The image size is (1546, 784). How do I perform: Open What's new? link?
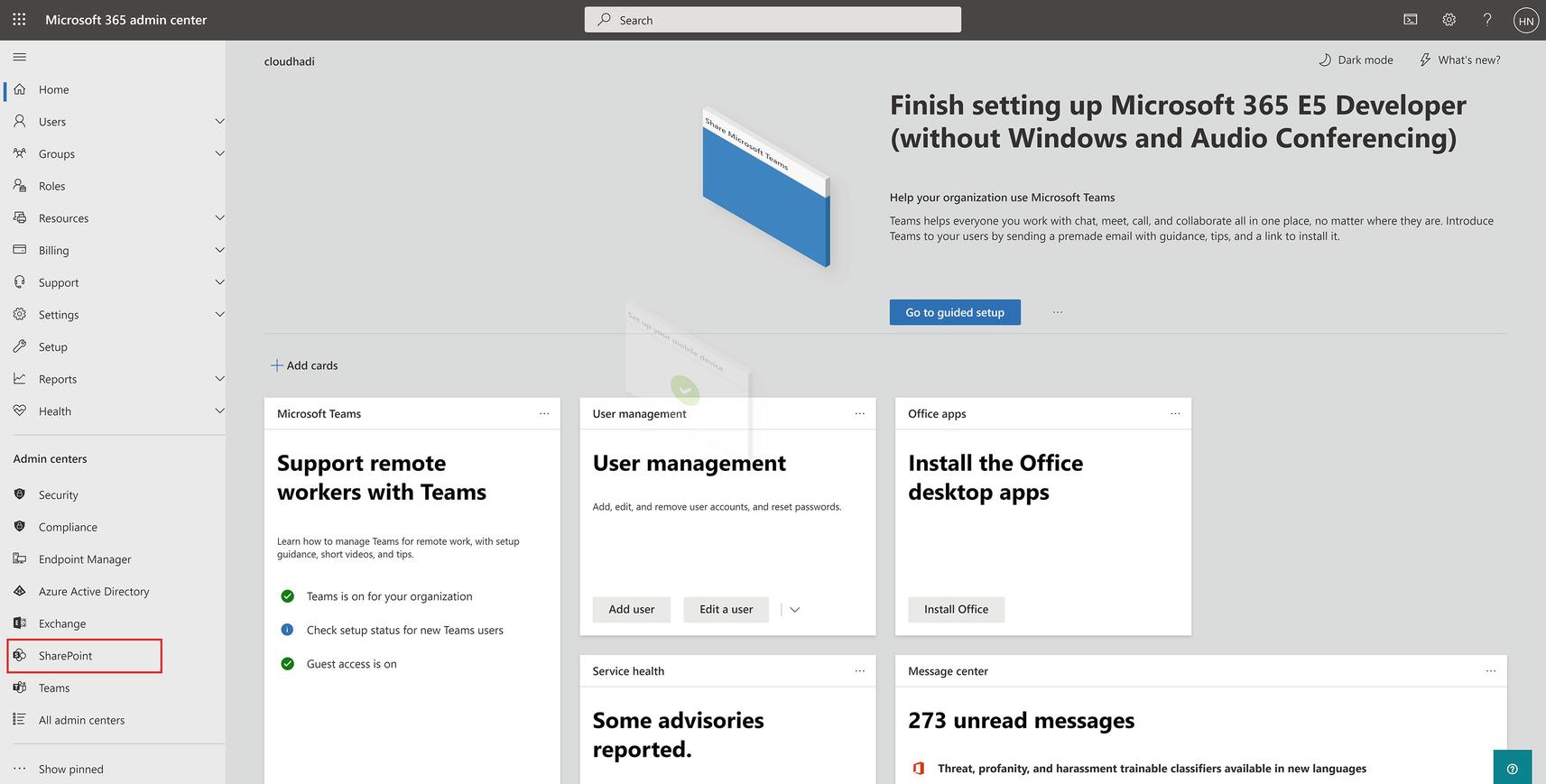click(x=1459, y=60)
